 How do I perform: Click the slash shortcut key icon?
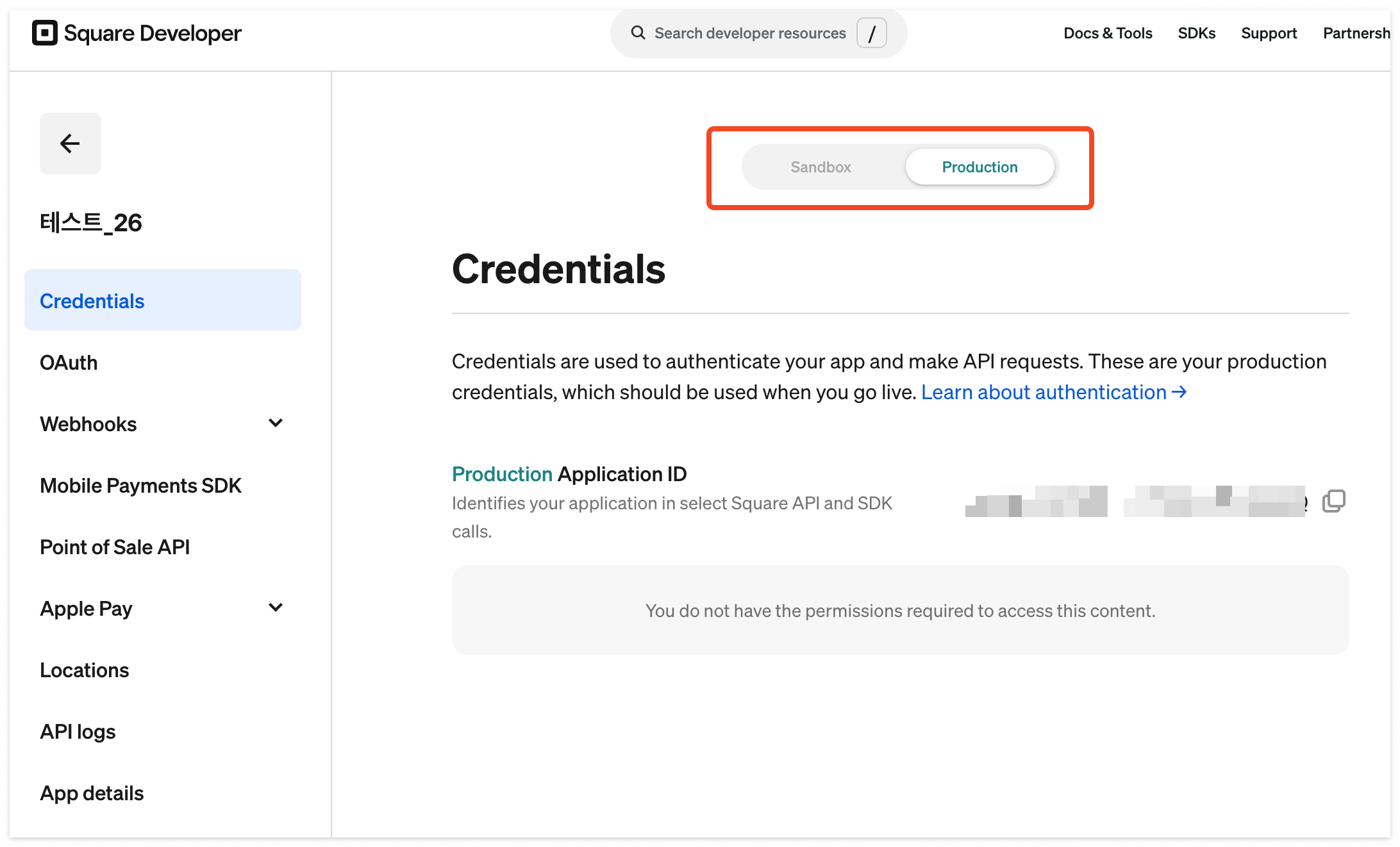click(x=872, y=33)
